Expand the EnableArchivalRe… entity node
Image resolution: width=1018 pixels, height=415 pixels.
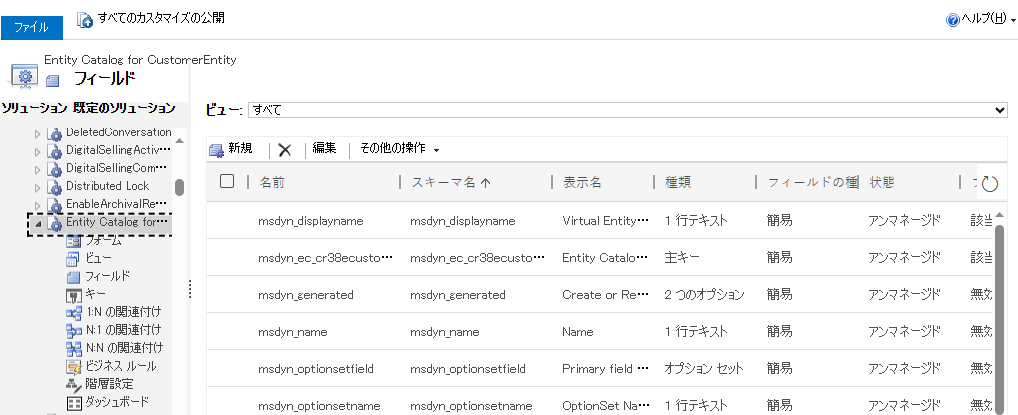click(x=38, y=205)
